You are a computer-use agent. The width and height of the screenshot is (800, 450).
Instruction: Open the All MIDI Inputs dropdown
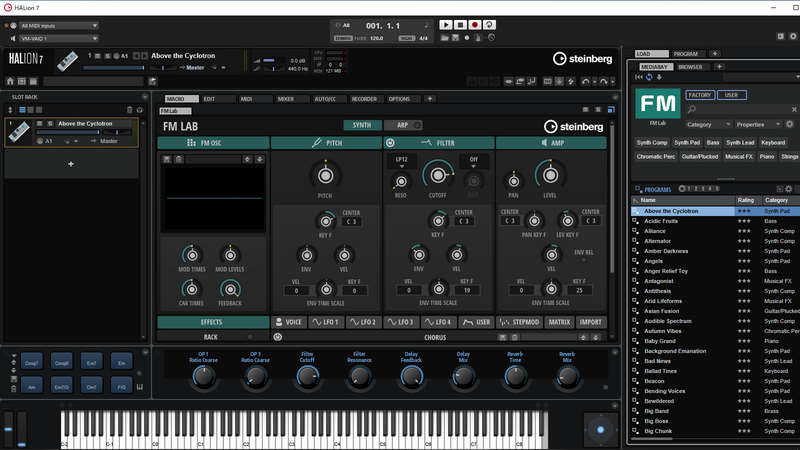[x=59, y=26]
